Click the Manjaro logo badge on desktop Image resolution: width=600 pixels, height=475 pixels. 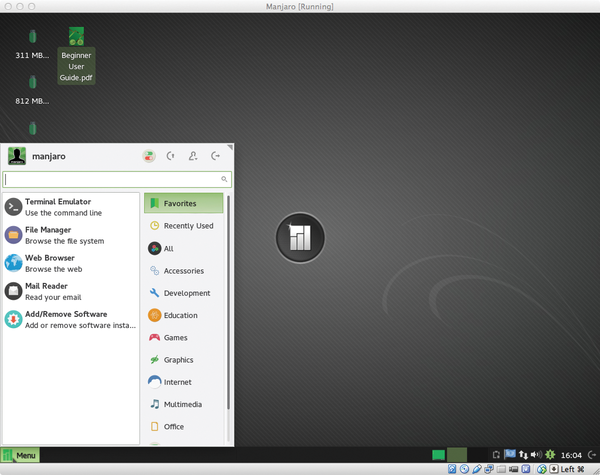300,238
